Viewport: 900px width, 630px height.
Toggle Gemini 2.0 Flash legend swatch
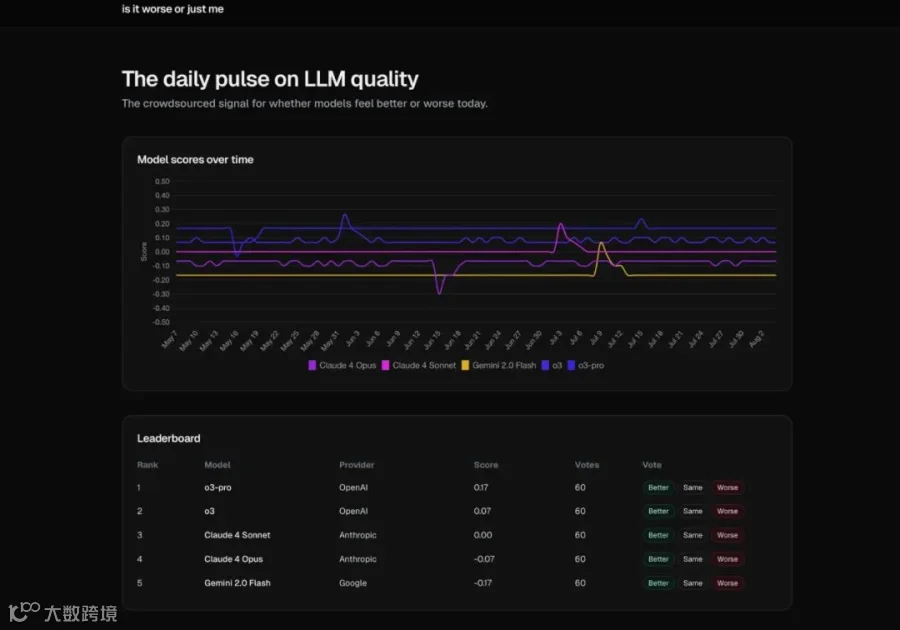(x=465, y=365)
